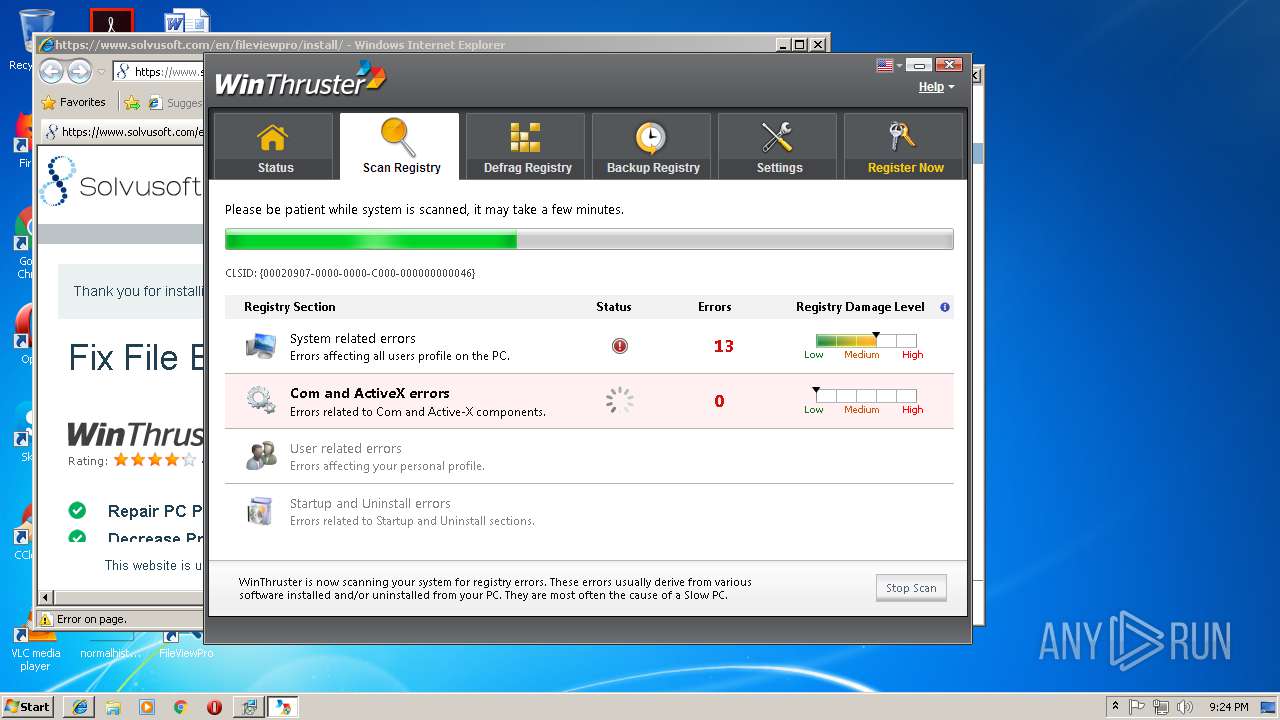Click the Registry Section column header
The image size is (1280, 720).
pos(290,307)
